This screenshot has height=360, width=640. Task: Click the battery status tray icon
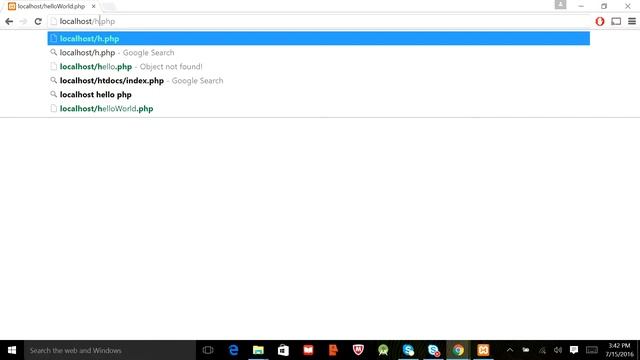(526, 350)
